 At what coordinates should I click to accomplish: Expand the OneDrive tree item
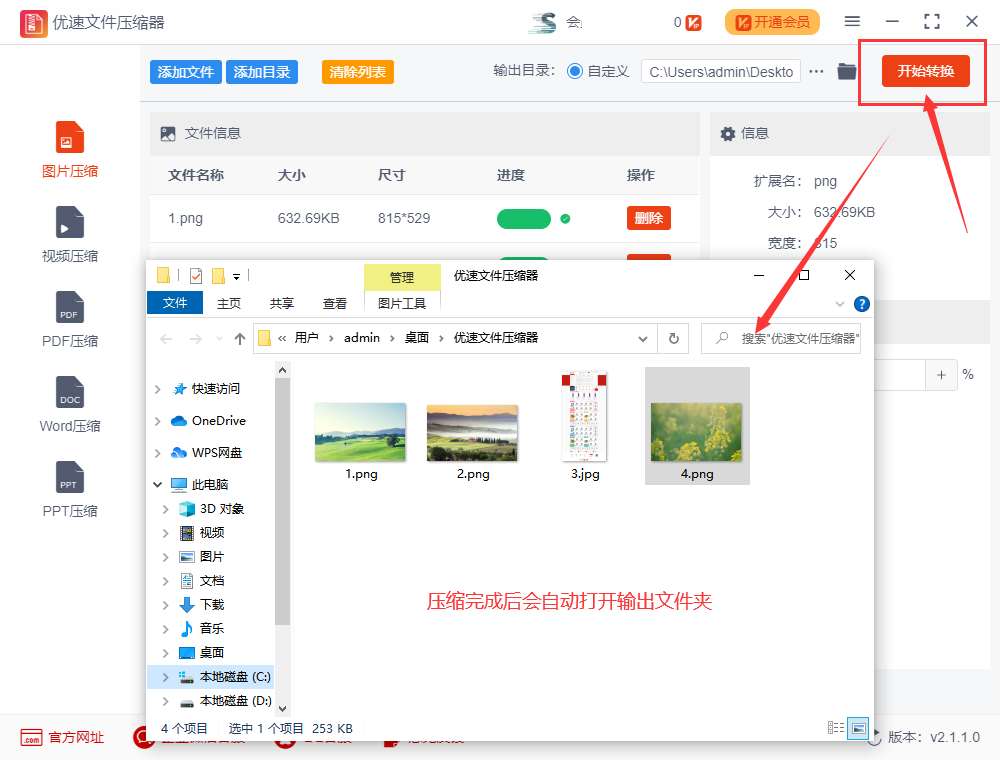pyautogui.click(x=158, y=420)
